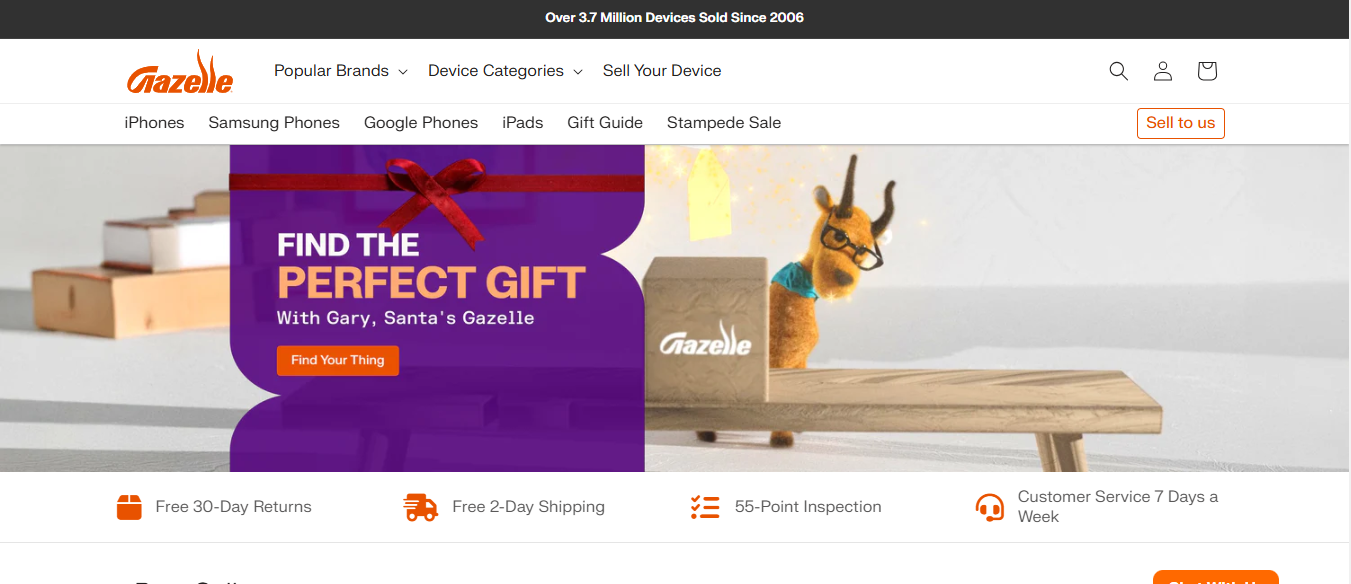
Task: Open the search icon
Action: point(1118,71)
